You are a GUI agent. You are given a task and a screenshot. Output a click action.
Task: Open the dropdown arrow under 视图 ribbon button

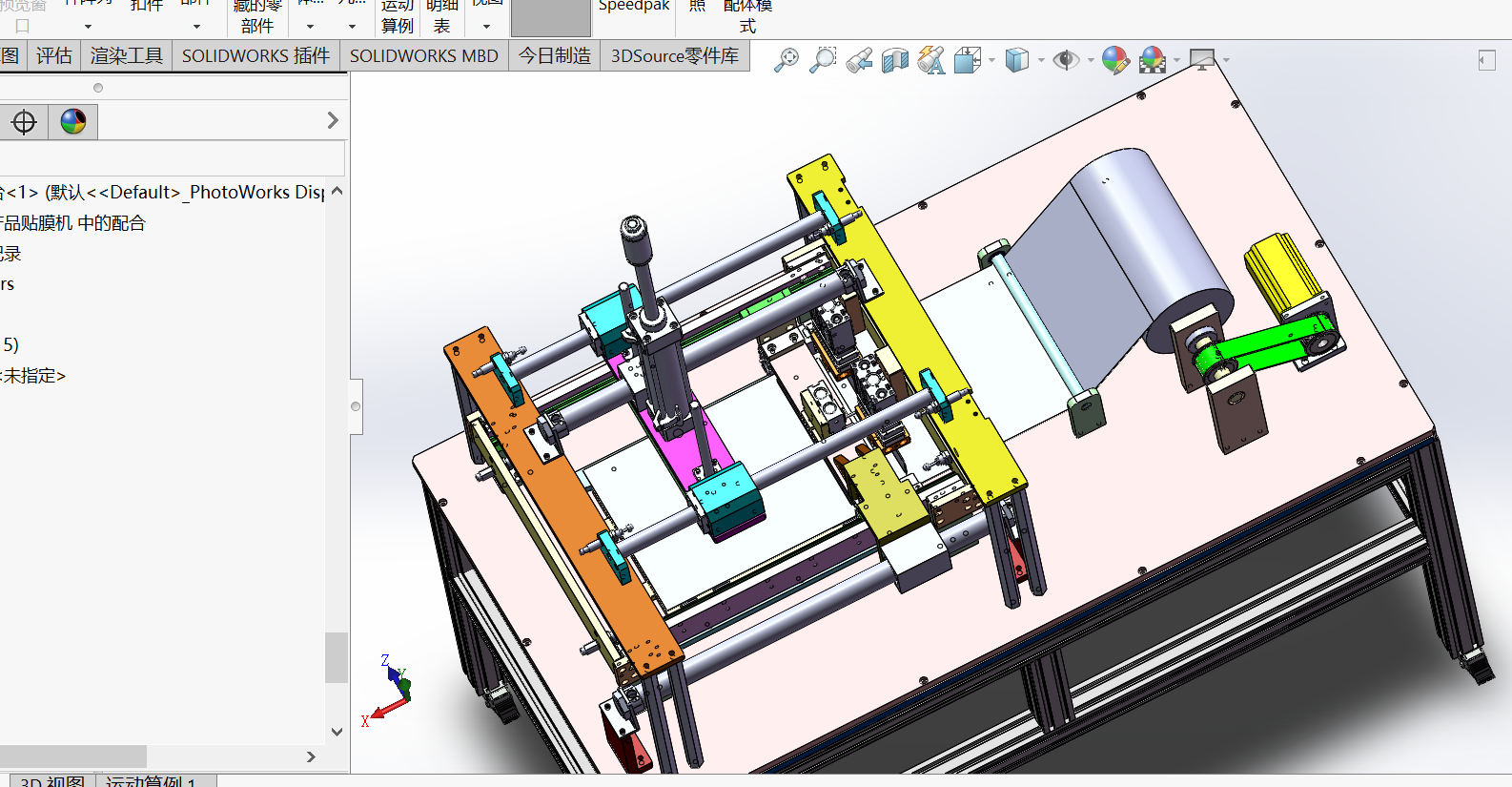[486, 27]
